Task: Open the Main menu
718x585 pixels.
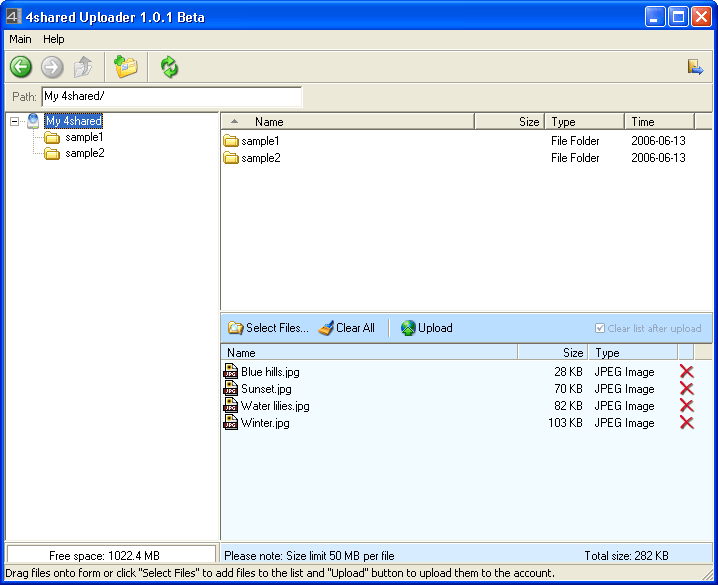Action: (20, 39)
